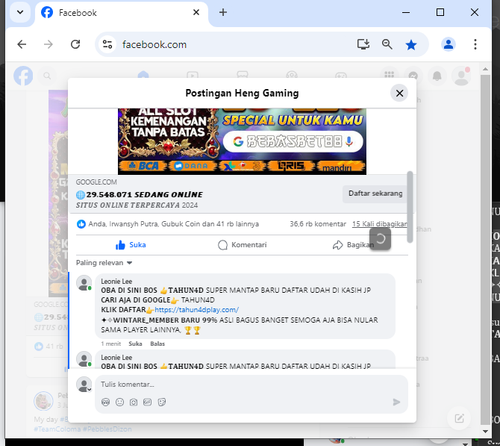500x446 pixels.
Task: Open the Messenger icon in the header
Action: tap(413, 76)
